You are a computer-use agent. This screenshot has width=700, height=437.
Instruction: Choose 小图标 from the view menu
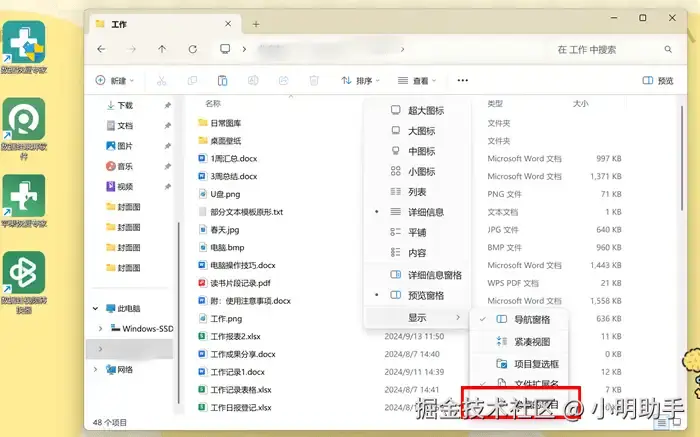tap(417, 172)
